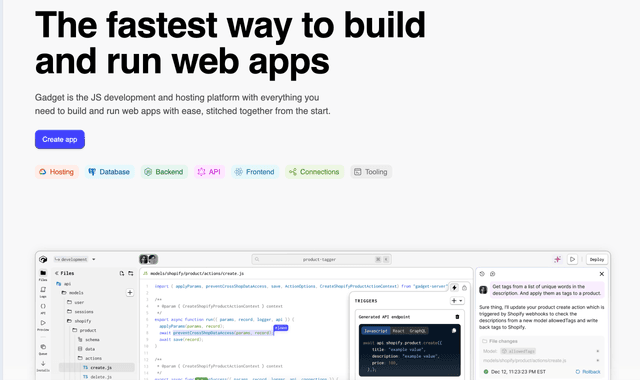This screenshot has height=380, width=640.
Task: Click the chat history icon in assistant panel
Action: pyautogui.click(x=482, y=274)
